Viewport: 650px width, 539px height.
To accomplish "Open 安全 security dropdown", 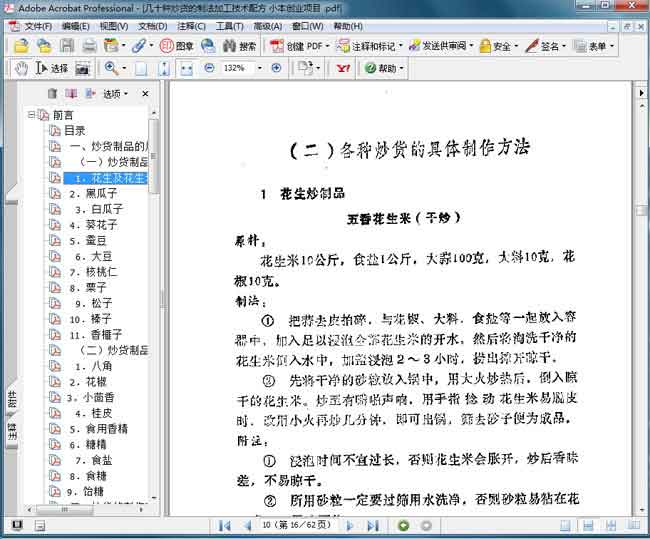I will (499, 46).
